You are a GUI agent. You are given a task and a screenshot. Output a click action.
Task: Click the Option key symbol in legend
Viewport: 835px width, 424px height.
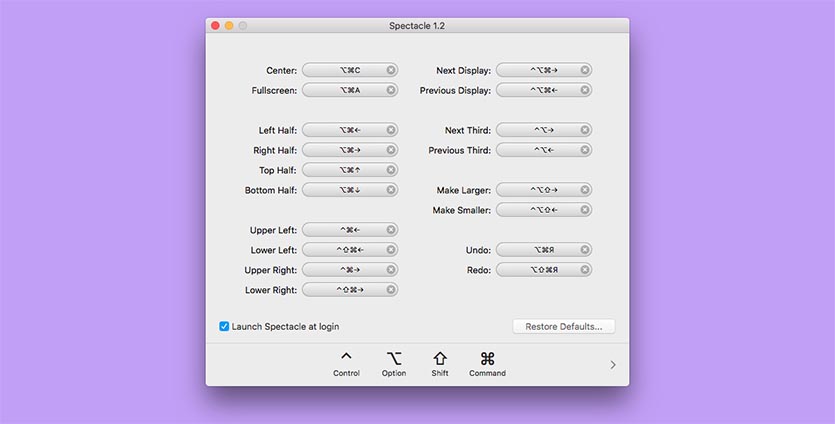coord(394,358)
